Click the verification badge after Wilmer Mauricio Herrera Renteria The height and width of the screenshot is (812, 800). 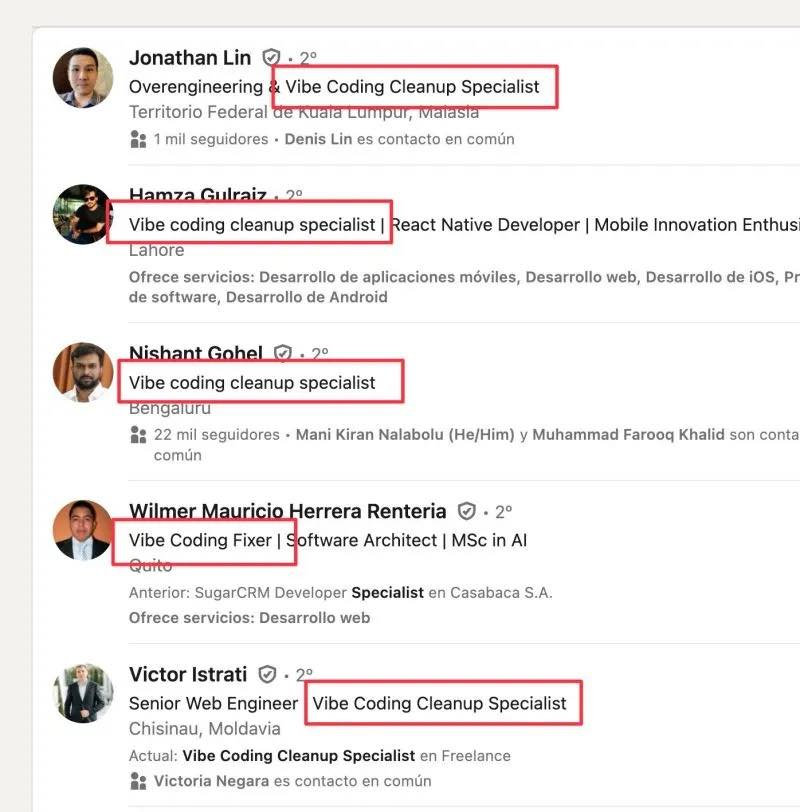[467, 511]
